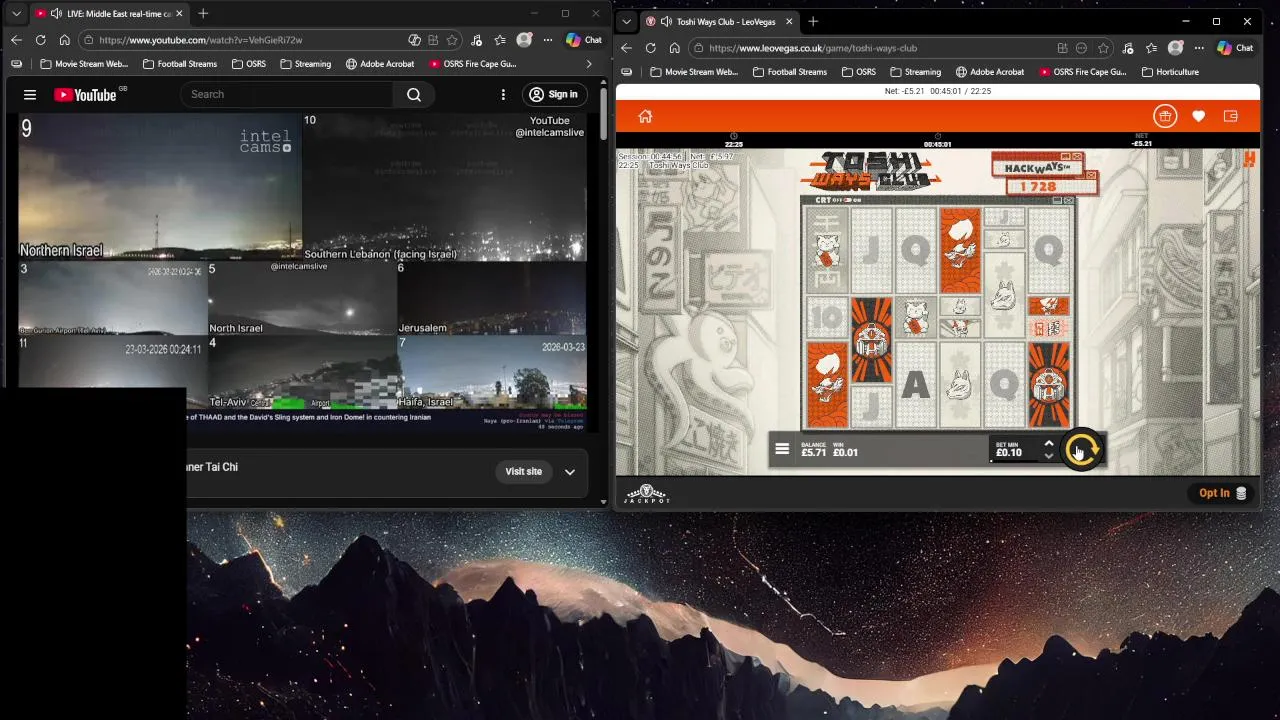Screen dimensions: 1280x720
Task: Open Football Streams folder in LeoVegas window
Action: coord(789,72)
